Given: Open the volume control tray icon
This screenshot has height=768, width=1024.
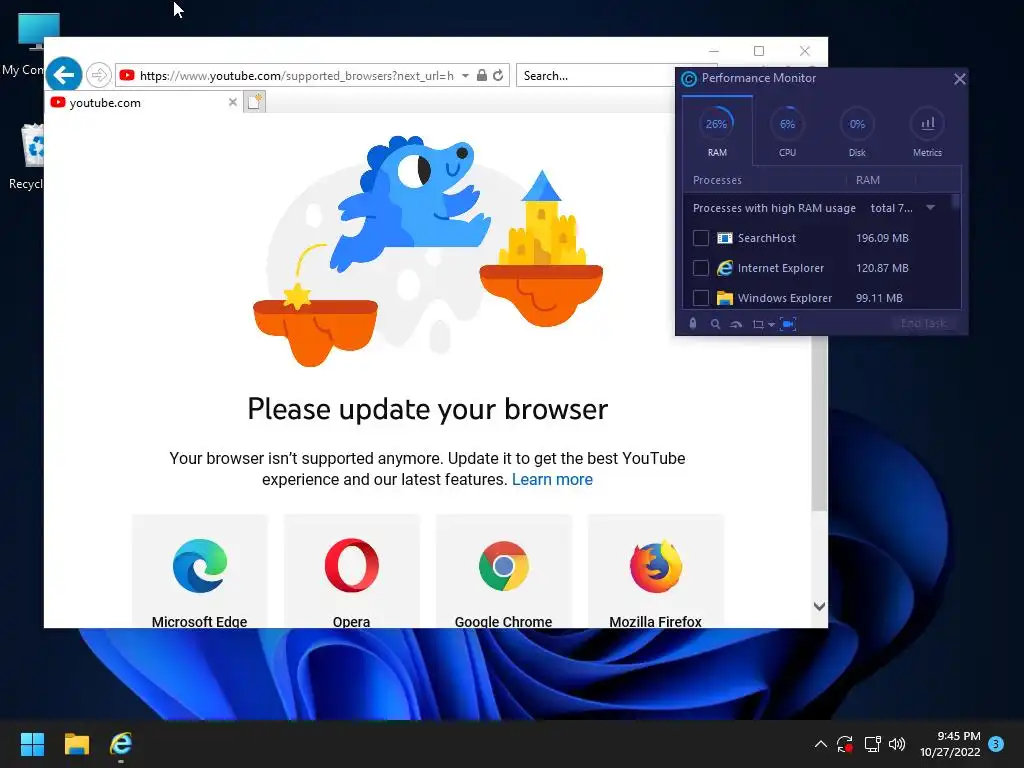Looking at the screenshot, I should 897,744.
